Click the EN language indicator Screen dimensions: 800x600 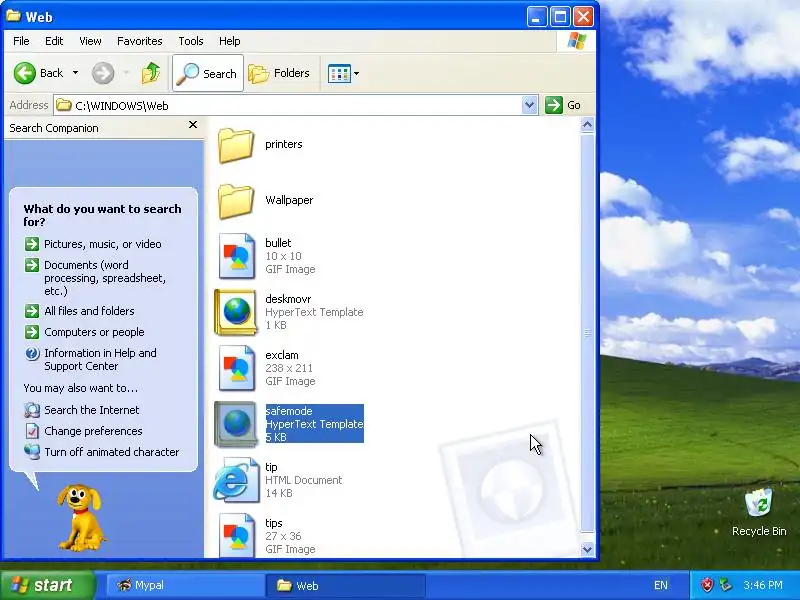pos(661,585)
